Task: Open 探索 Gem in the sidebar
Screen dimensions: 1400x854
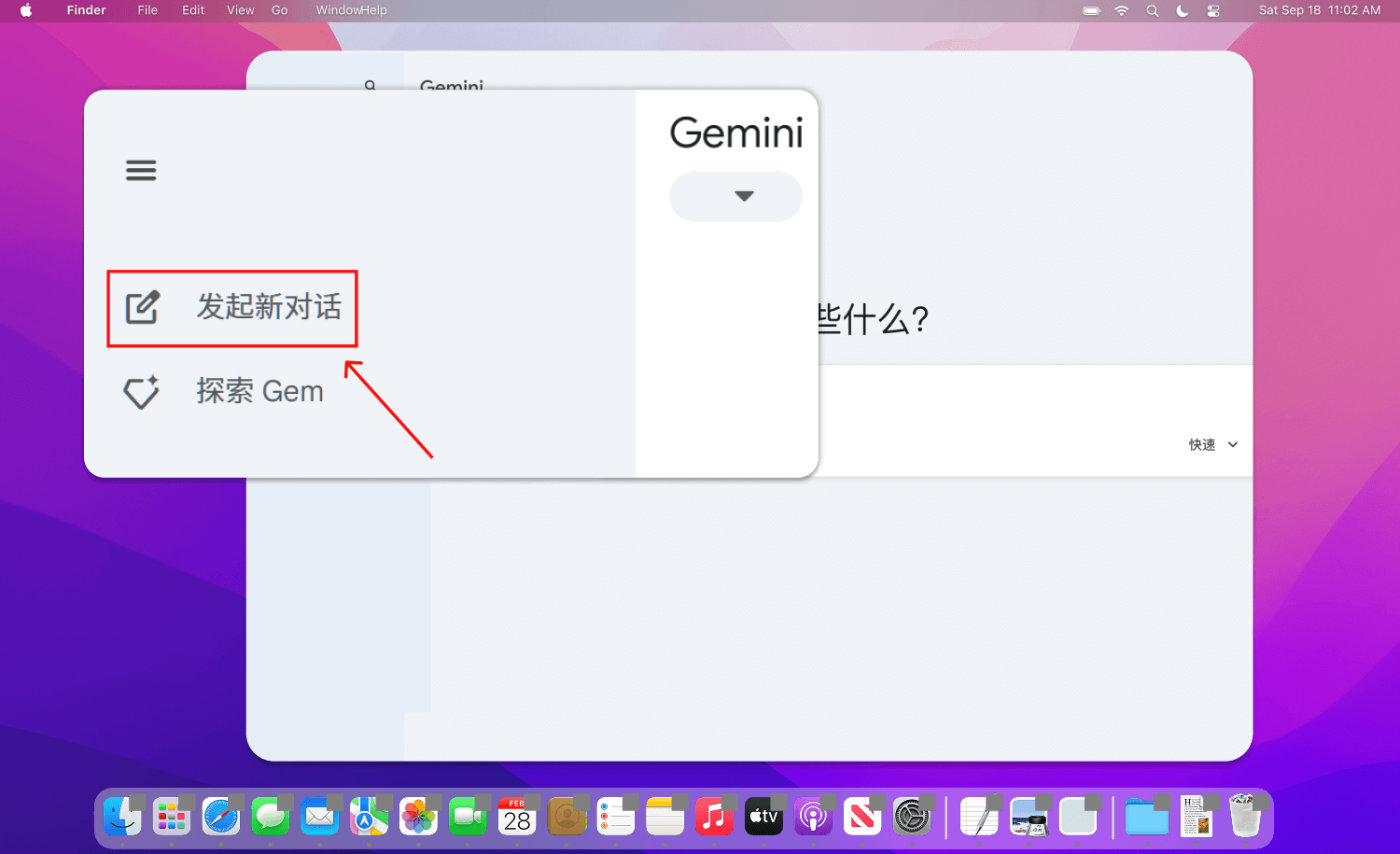Action: click(224, 391)
